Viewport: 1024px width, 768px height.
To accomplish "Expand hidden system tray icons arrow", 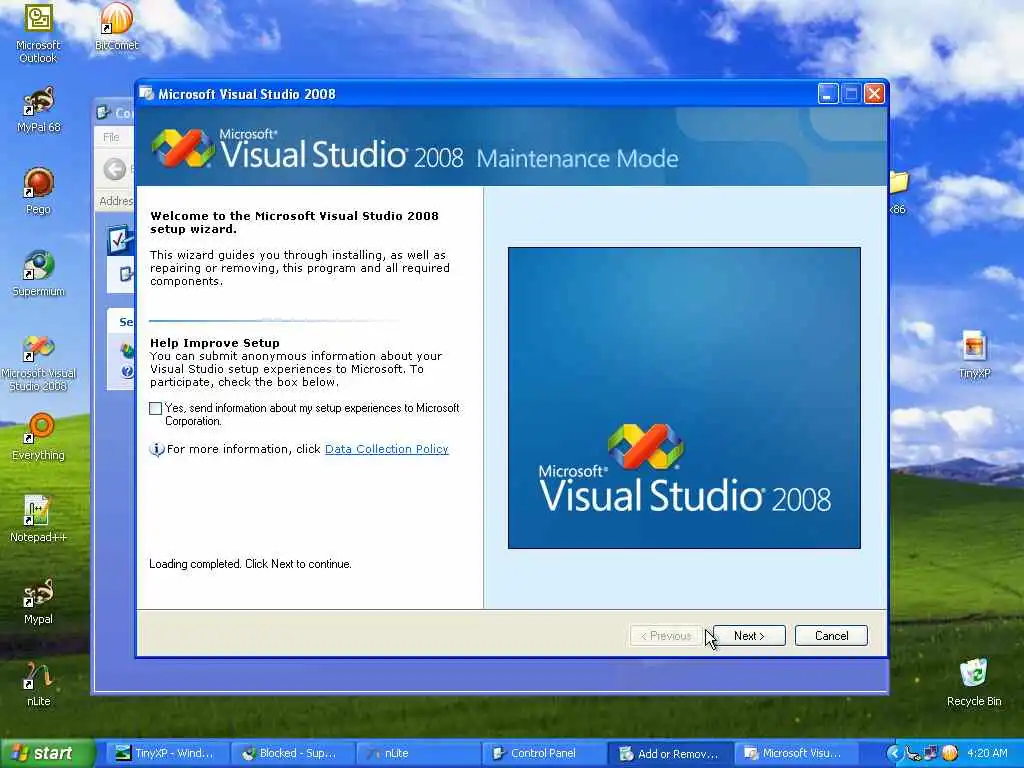I will click(894, 753).
